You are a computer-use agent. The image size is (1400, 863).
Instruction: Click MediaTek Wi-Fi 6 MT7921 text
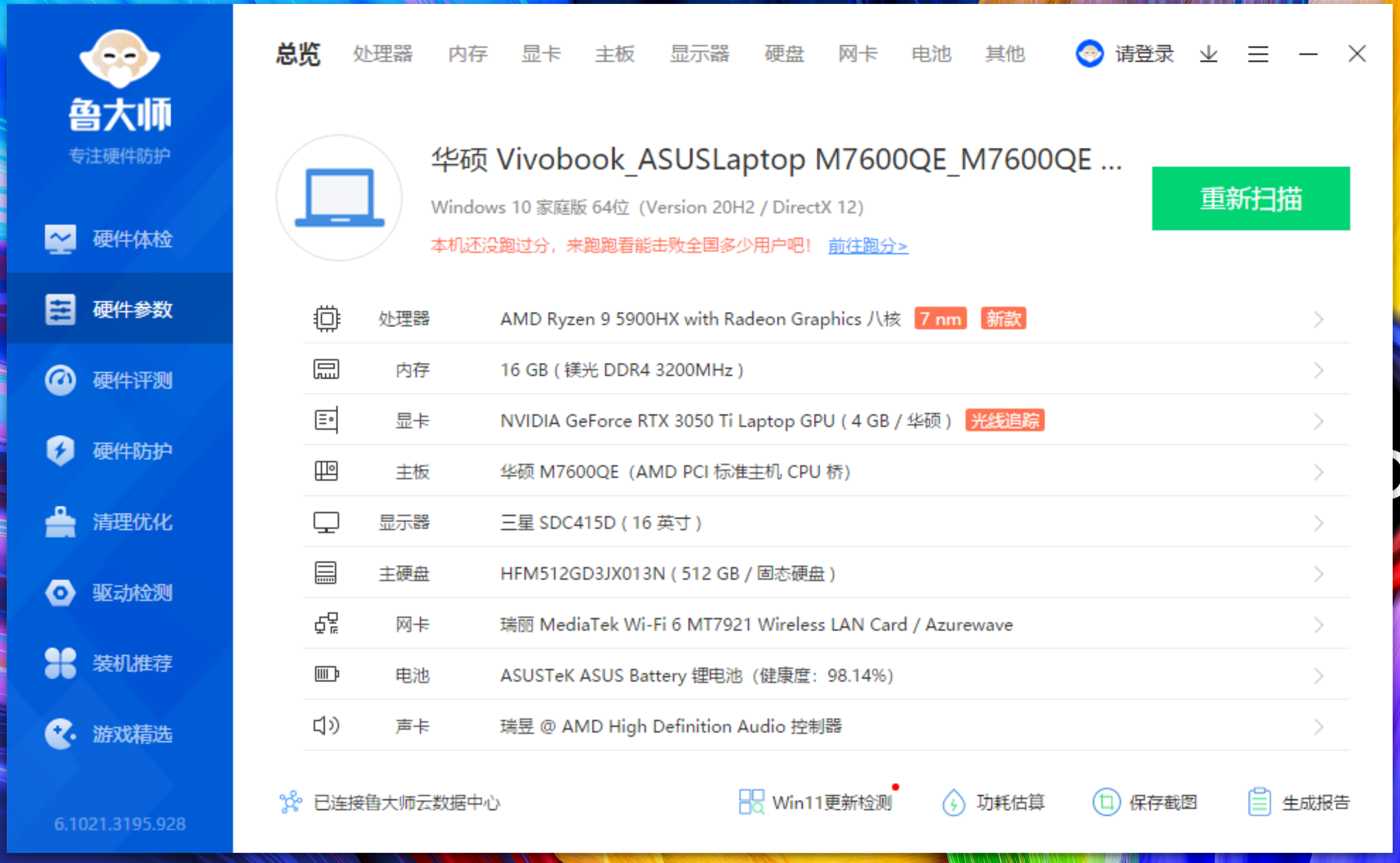tap(756, 624)
